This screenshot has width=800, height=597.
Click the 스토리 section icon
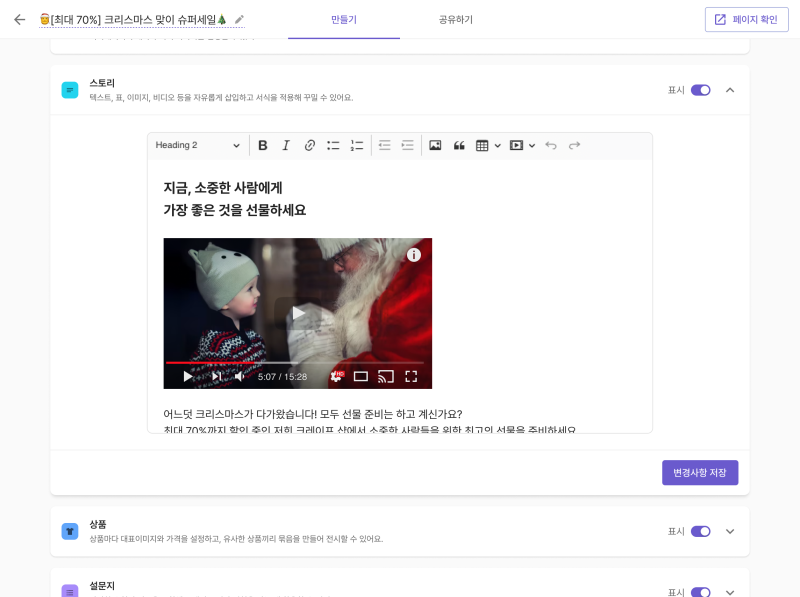coord(70,90)
